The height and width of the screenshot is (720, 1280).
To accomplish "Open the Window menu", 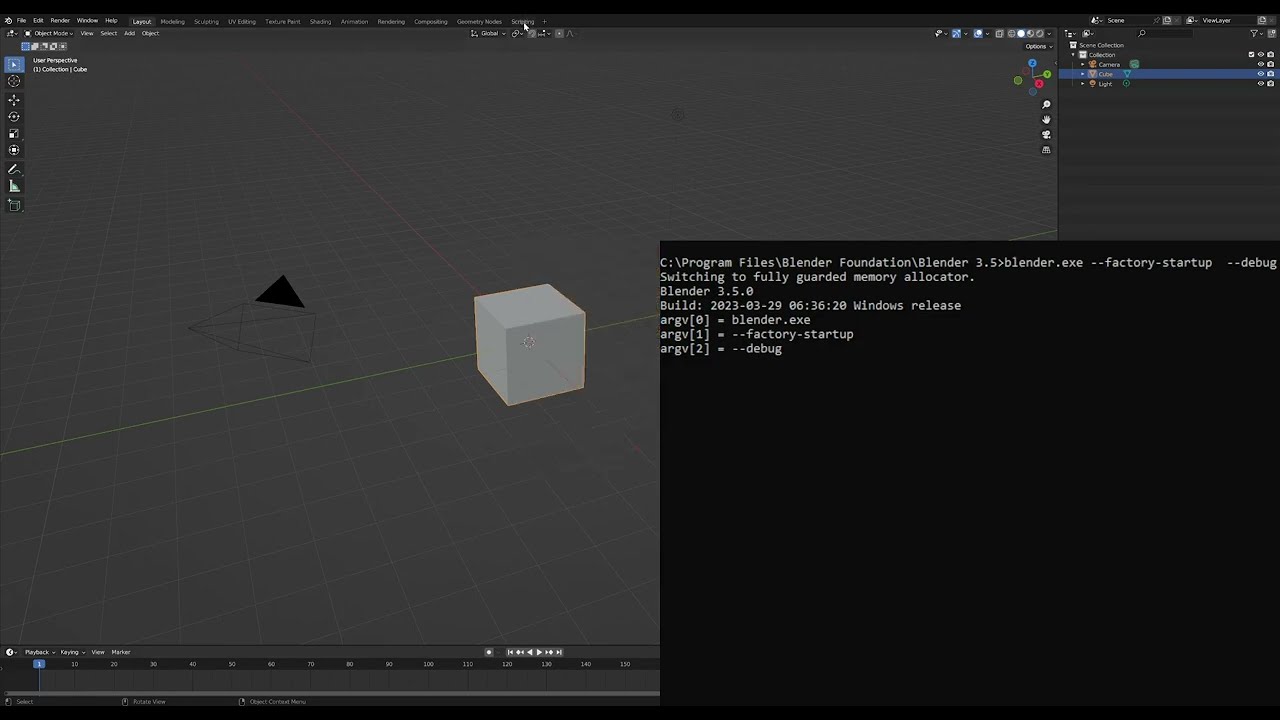I will pyautogui.click(x=87, y=21).
